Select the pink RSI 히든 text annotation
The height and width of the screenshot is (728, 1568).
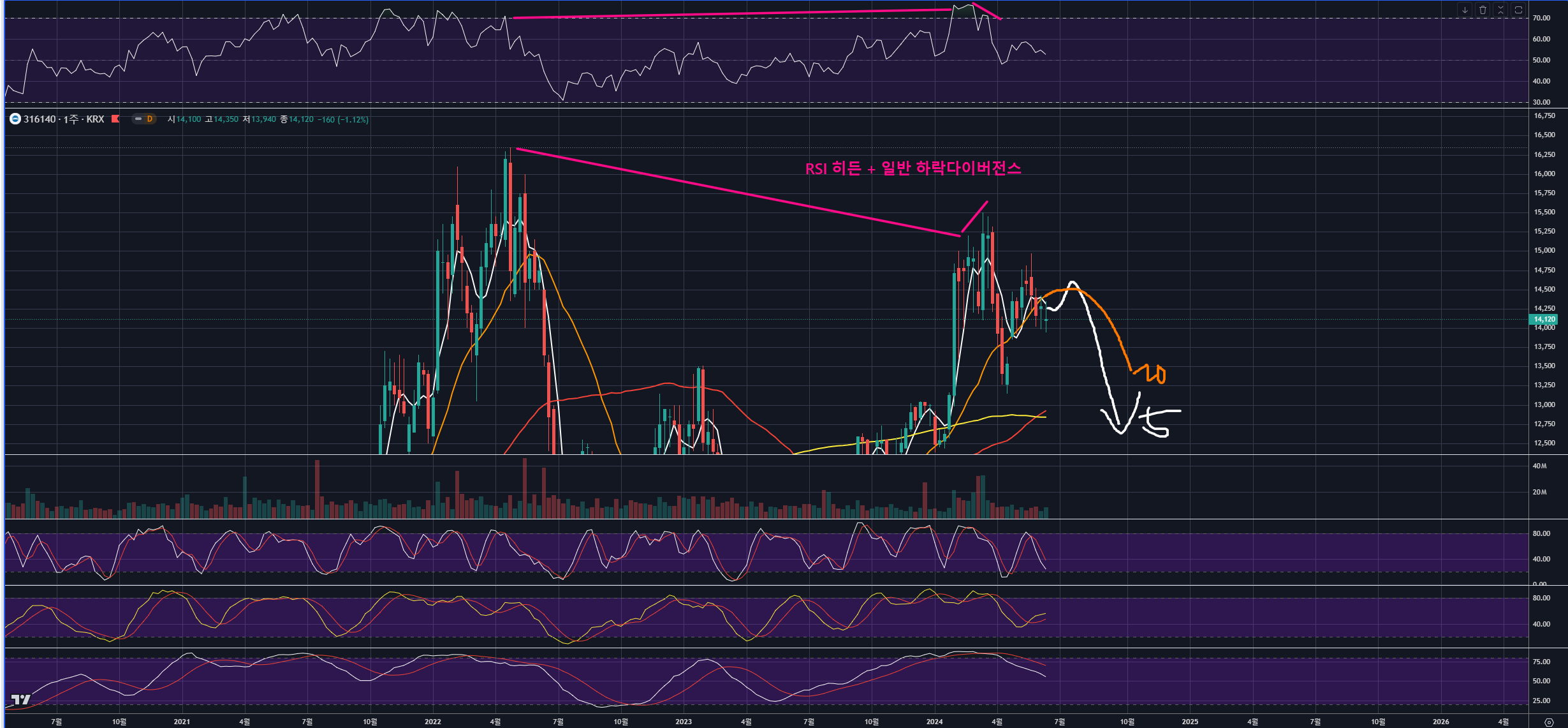point(912,168)
